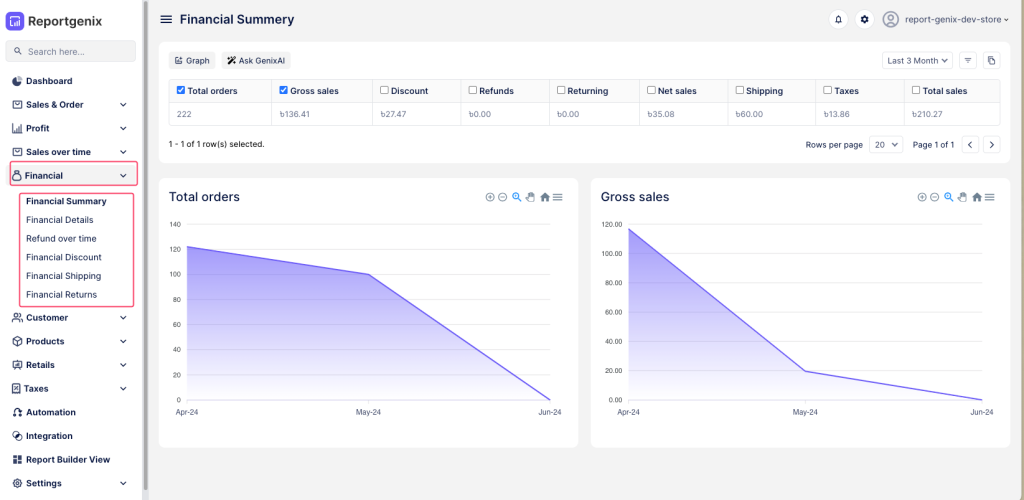The height and width of the screenshot is (500, 1024).
Task: Click the hamburger menu icon beside Financial Summery
Action: [166, 19]
